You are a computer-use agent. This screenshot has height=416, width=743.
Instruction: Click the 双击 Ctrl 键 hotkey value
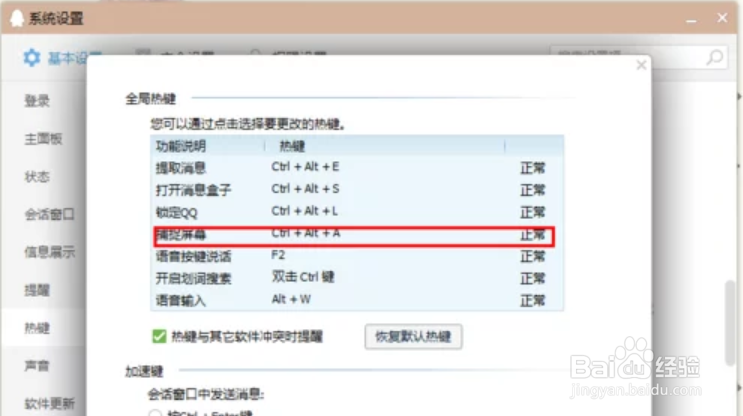(x=303, y=277)
